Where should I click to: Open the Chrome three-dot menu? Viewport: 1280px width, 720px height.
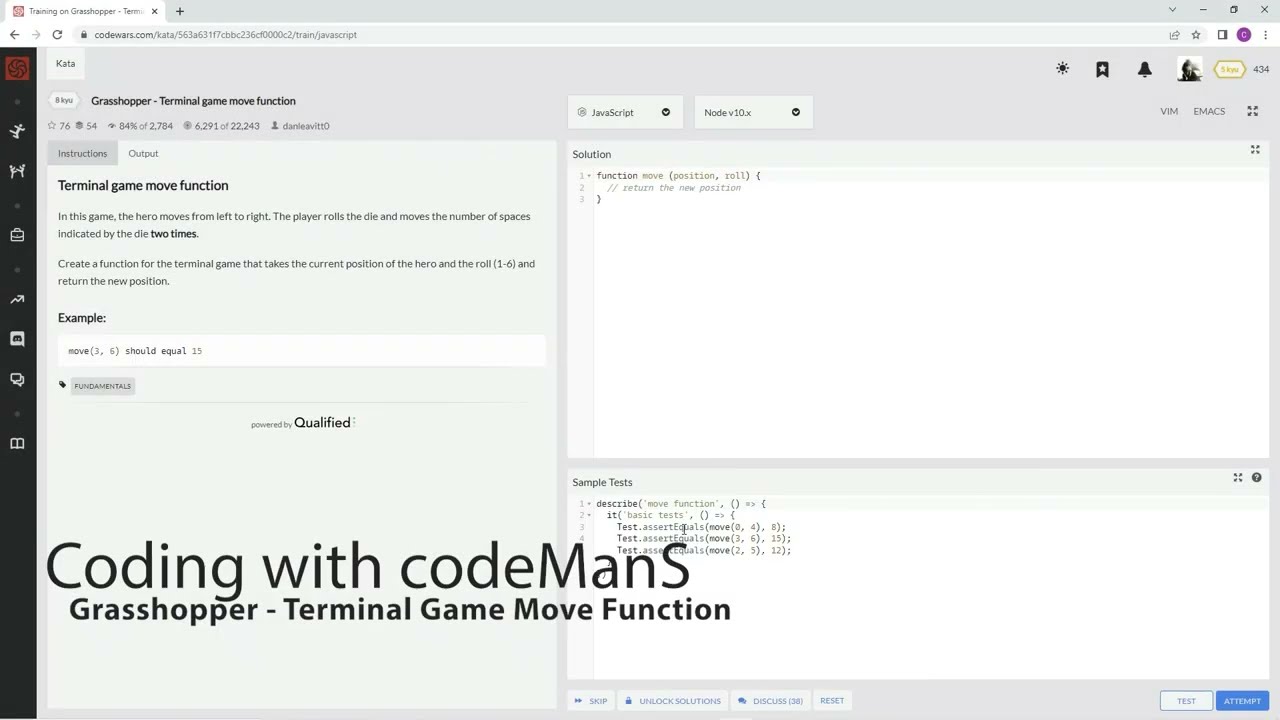(x=1266, y=34)
